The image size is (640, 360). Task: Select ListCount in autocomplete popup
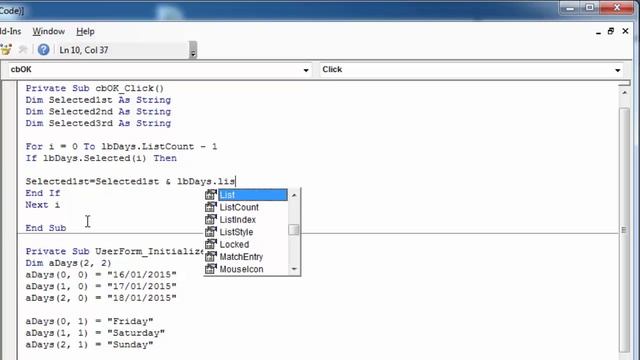[239, 207]
